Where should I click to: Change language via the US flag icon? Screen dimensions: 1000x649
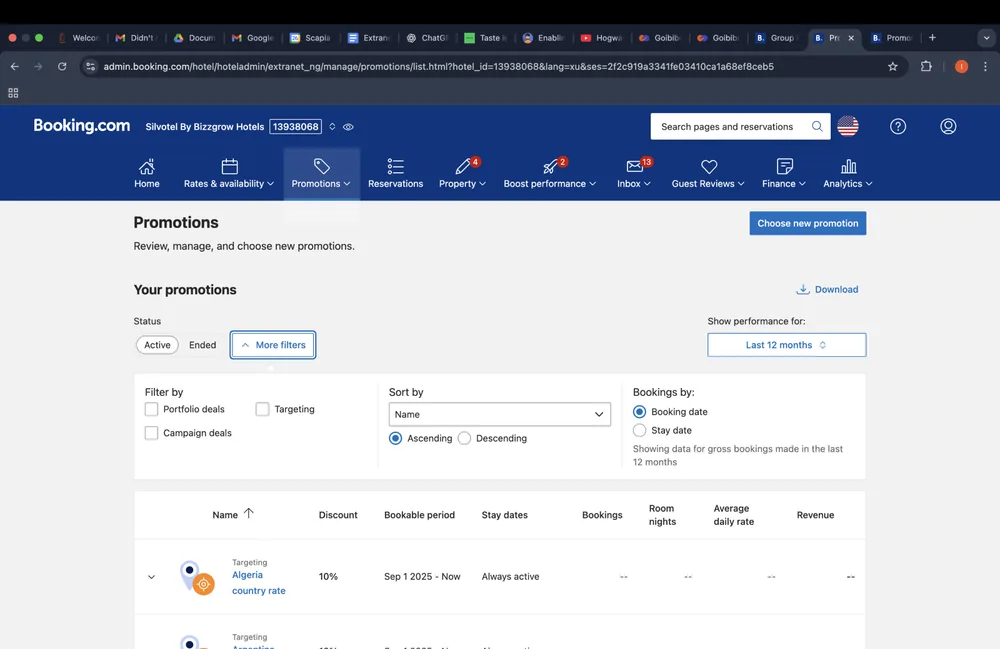pyautogui.click(x=848, y=126)
